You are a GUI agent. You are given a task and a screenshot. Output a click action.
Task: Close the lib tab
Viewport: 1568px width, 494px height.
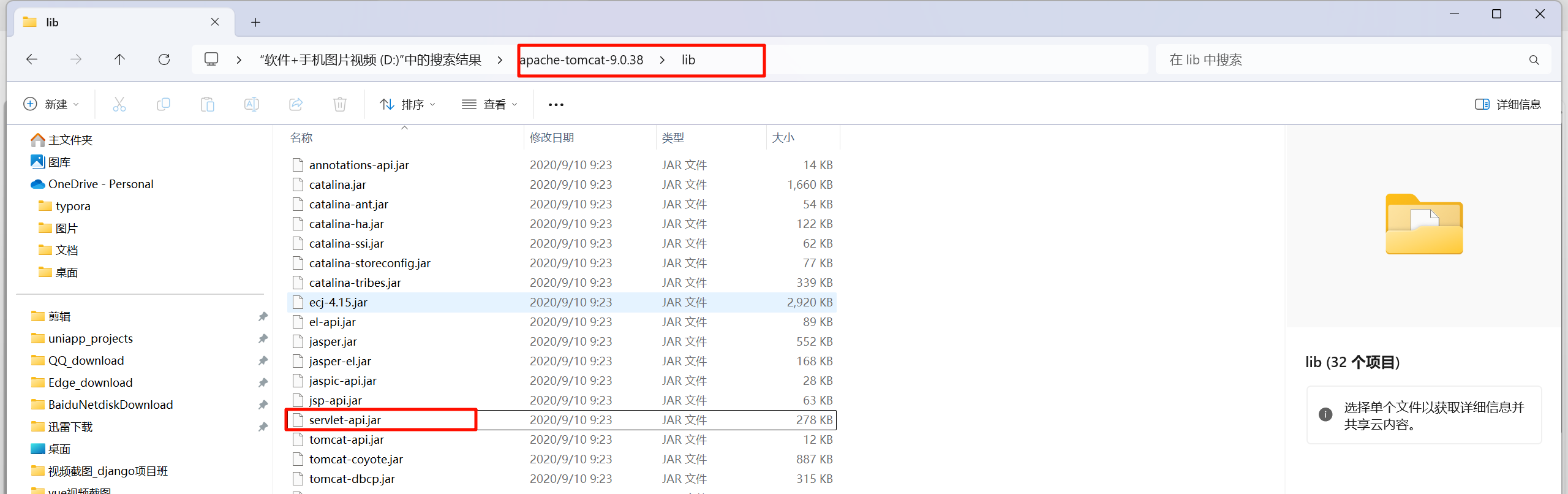click(x=215, y=22)
